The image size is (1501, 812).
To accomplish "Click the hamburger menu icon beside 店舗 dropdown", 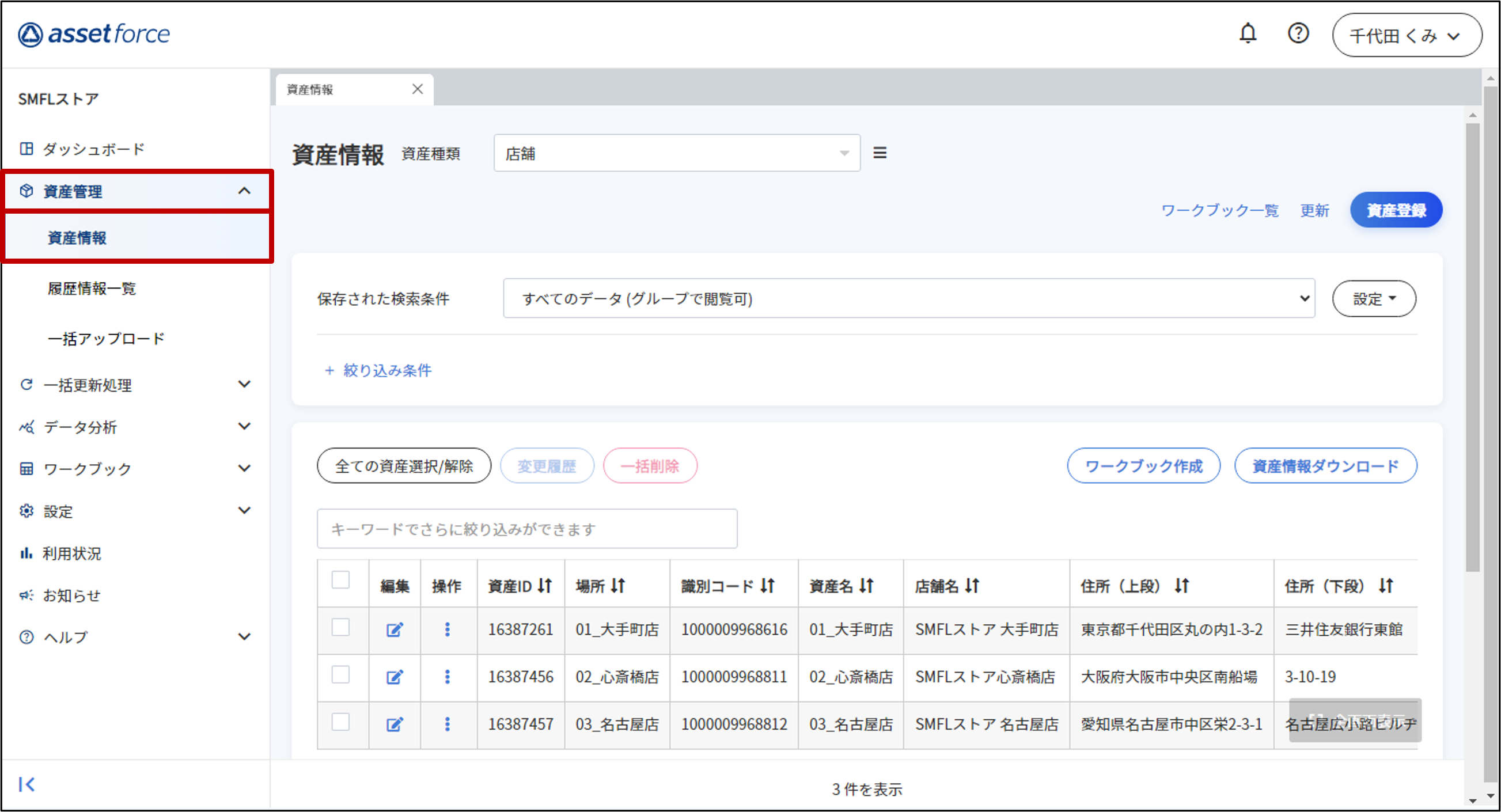I will [880, 153].
